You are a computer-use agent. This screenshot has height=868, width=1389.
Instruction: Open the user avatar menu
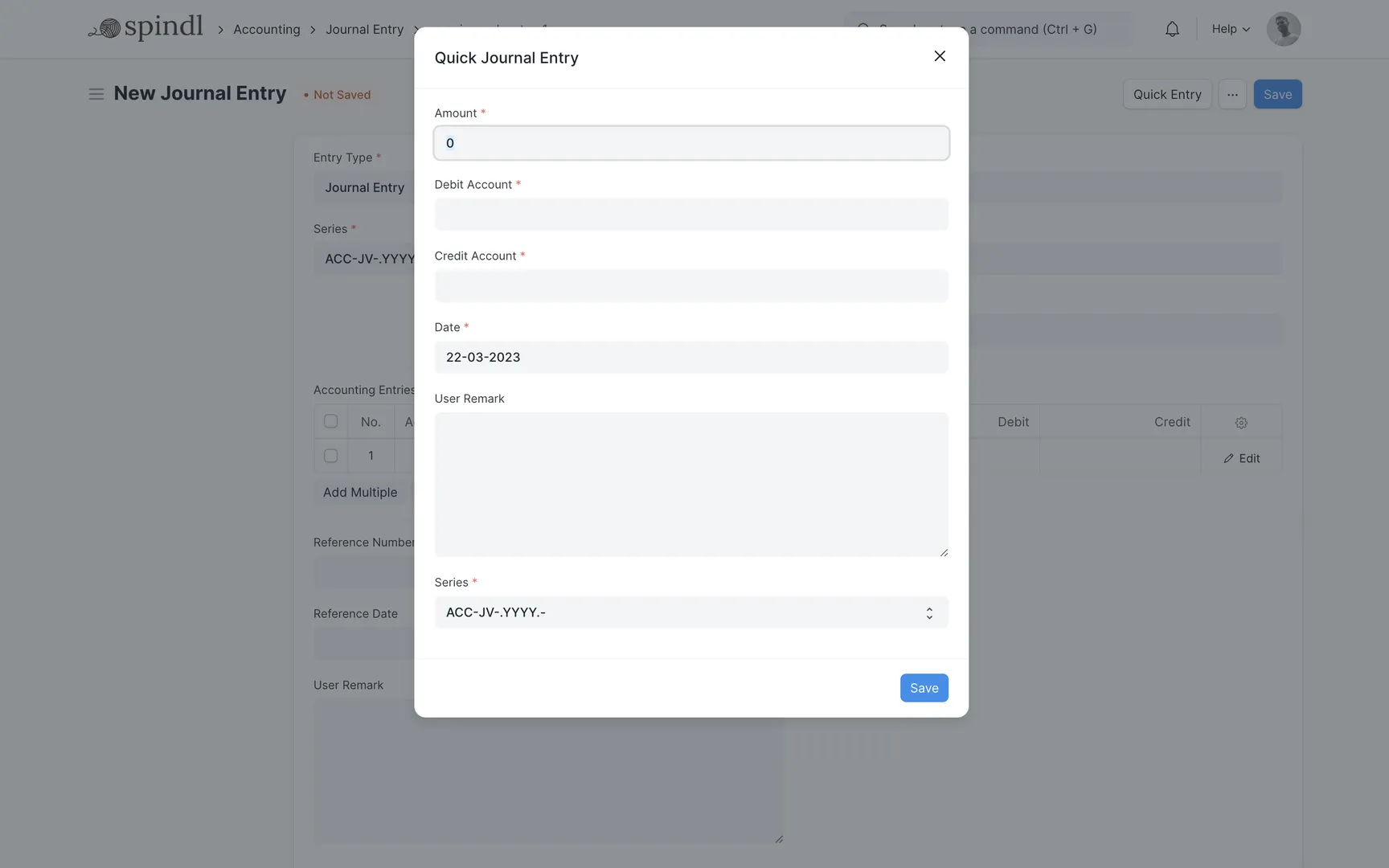coord(1283,29)
